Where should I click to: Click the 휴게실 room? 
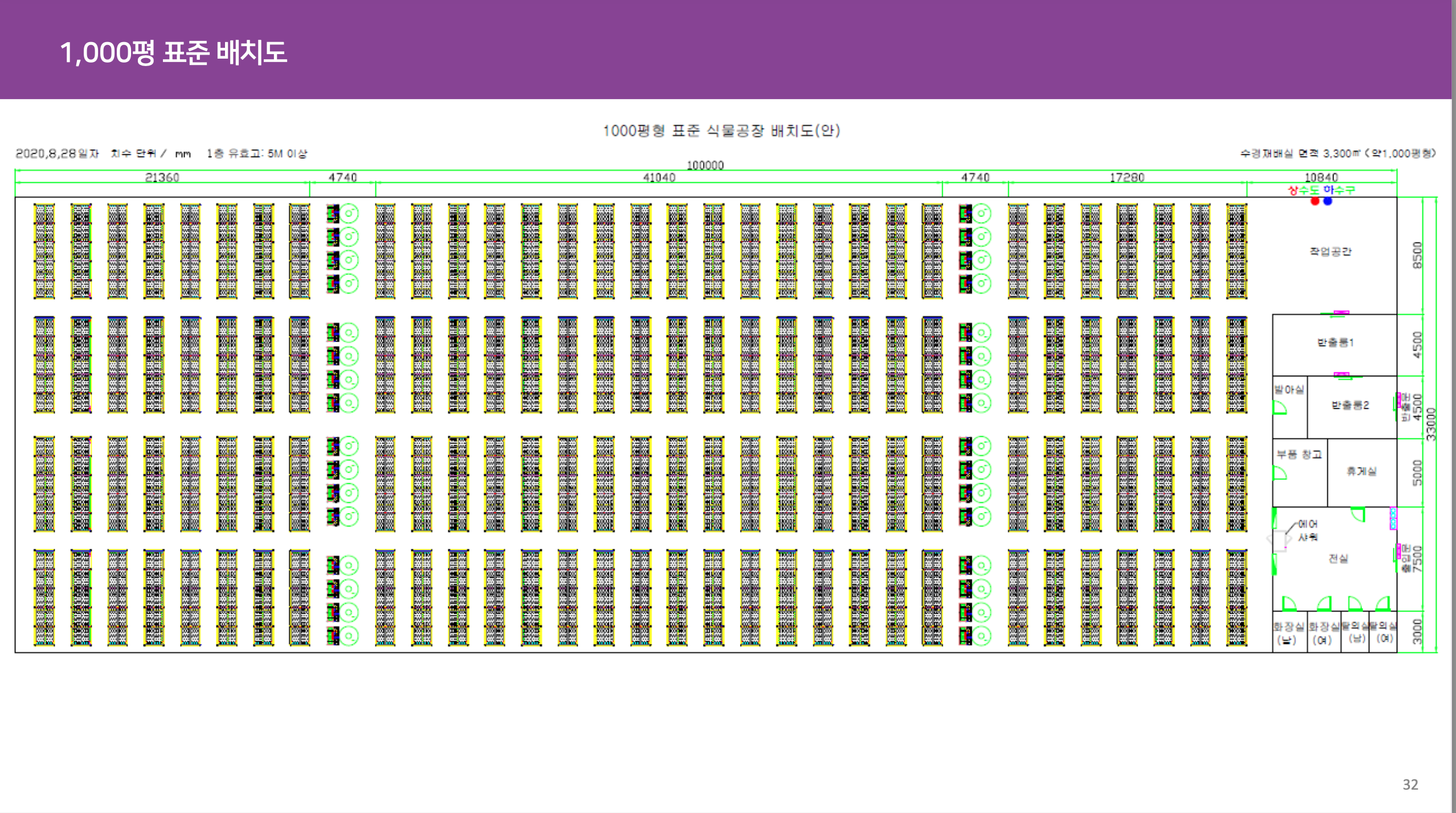pyautogui.click(x=1361, y=471)
